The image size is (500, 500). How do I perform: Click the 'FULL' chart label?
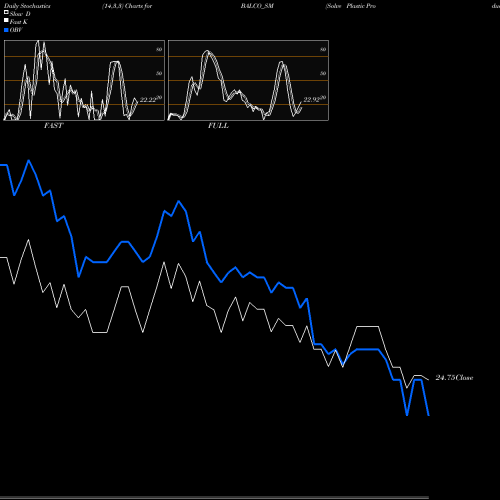click(218, 126)
